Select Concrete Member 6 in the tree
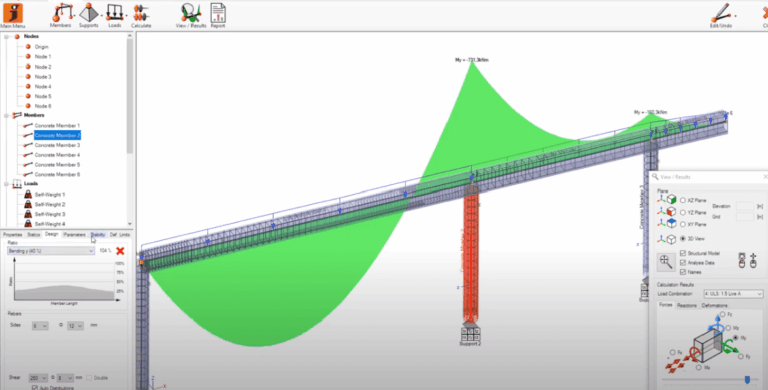The width and height of the screenshot is (768, 390). click(57, 174)
